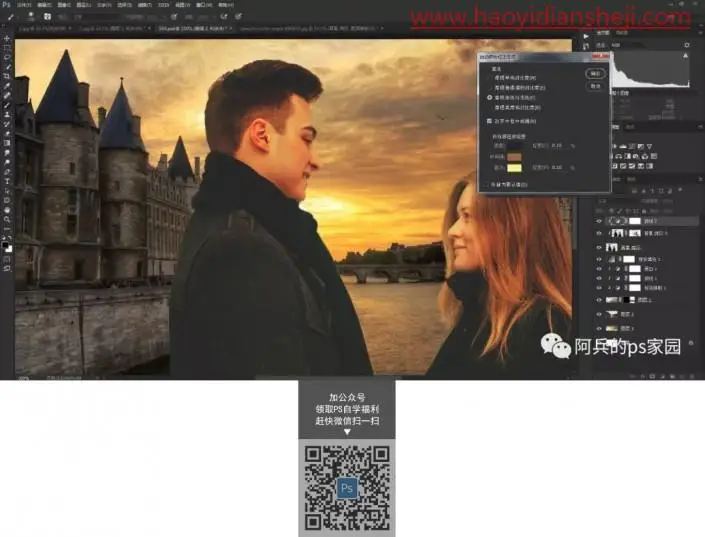Click the Shadows target color swatch
The height and width of the screenshot is (537, 705).
tap(514, 146)
